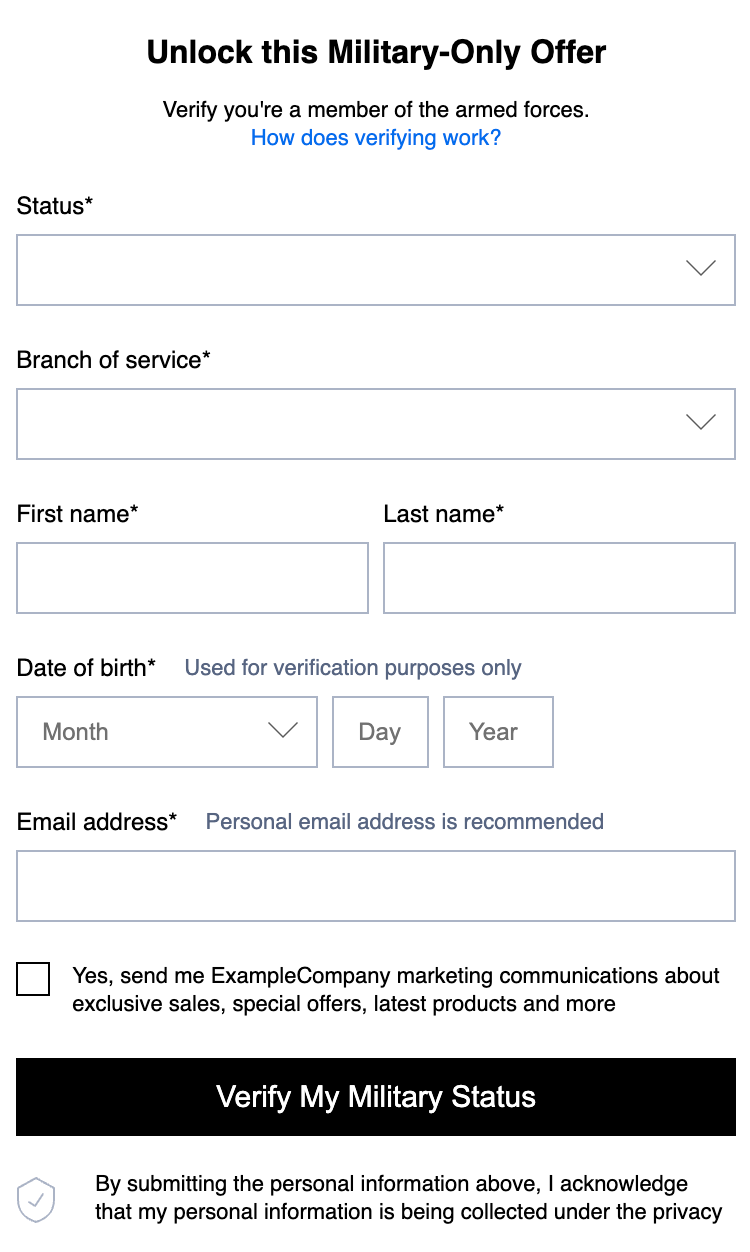750x1252 pixels.
Task: Tick the marketing communications checkbox
Action: tap(33, 979)
